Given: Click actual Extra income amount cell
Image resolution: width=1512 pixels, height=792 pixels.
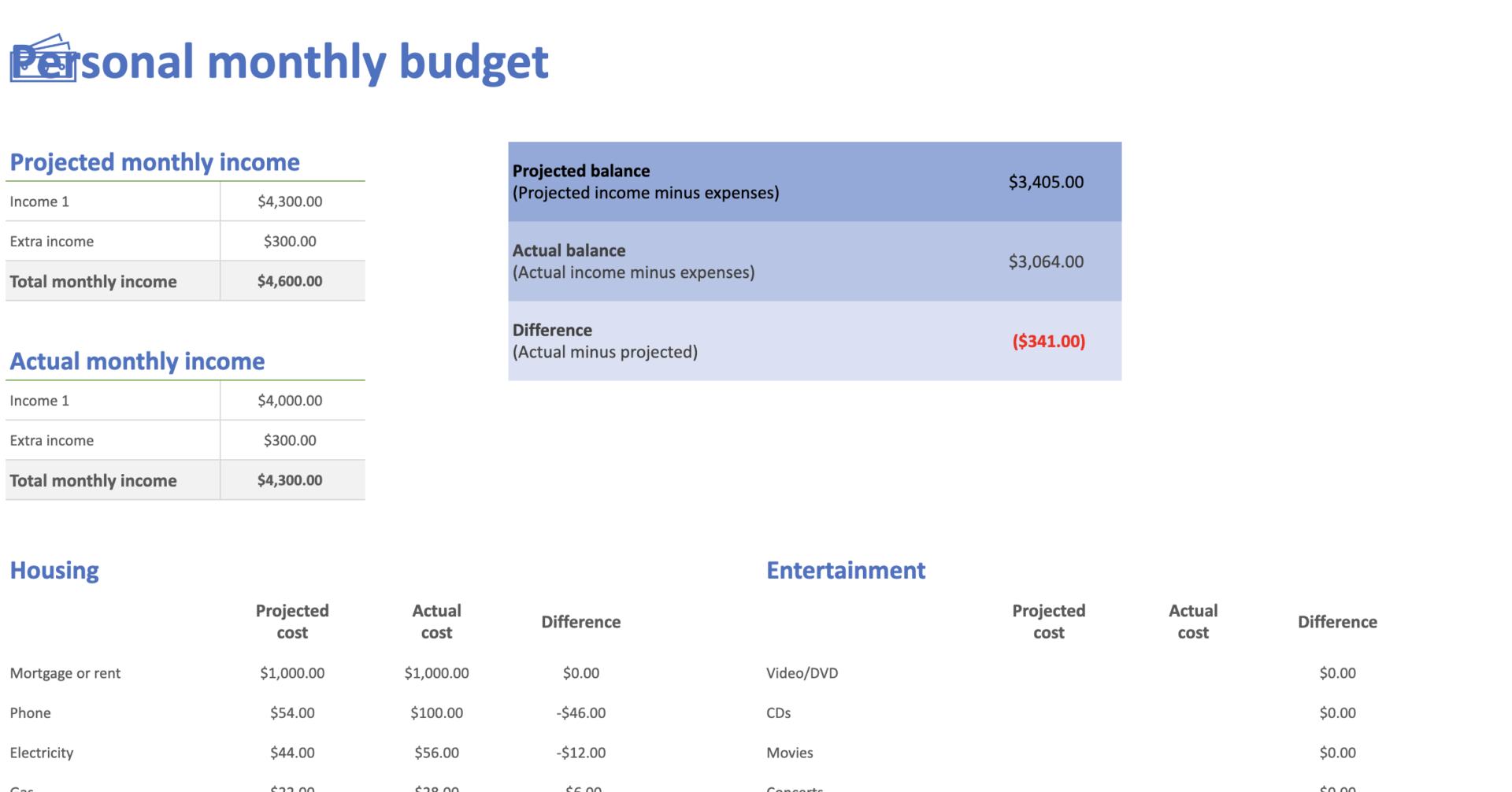Looking at the screenshot, I should click(x=290, y=441).
